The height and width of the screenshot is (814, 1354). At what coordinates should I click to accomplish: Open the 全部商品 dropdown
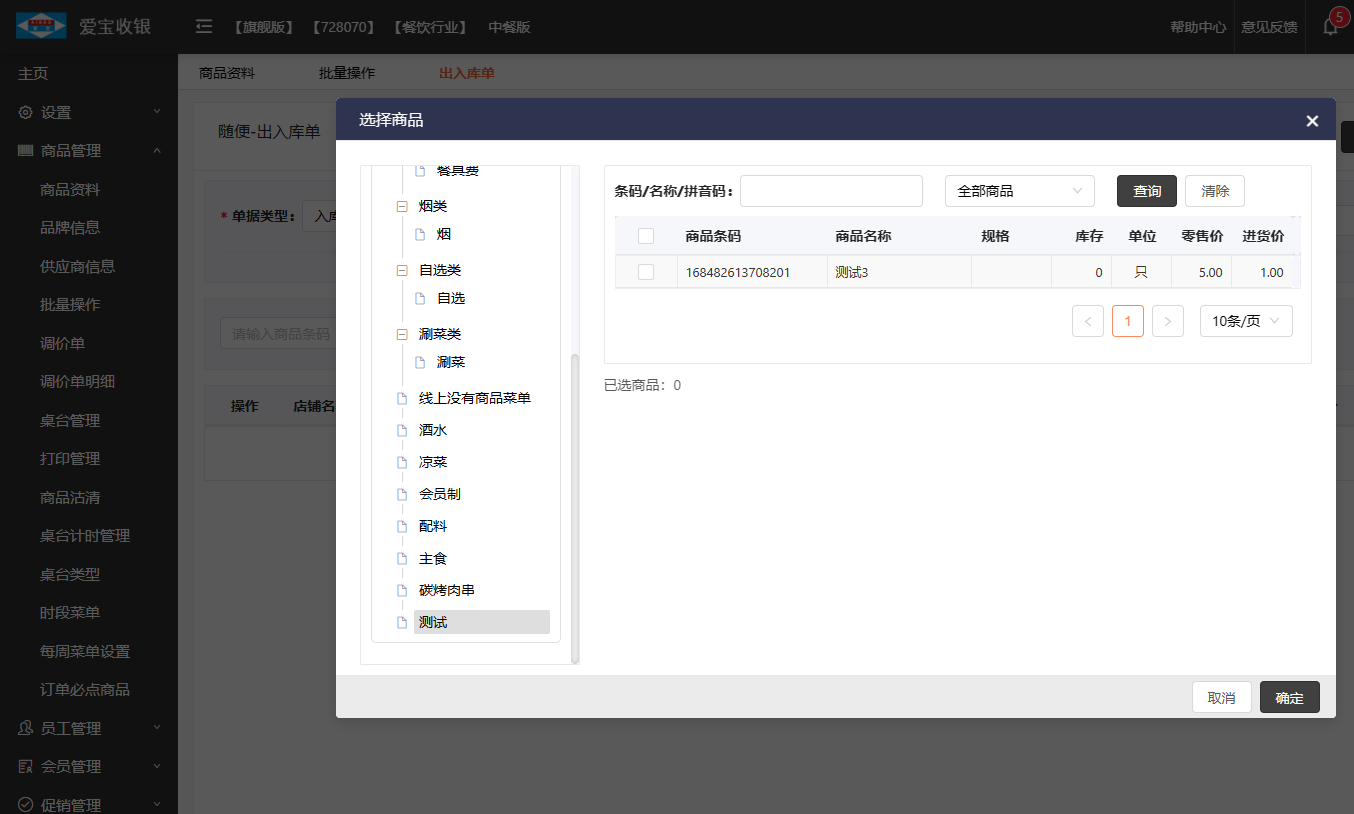click(1020, 191)
